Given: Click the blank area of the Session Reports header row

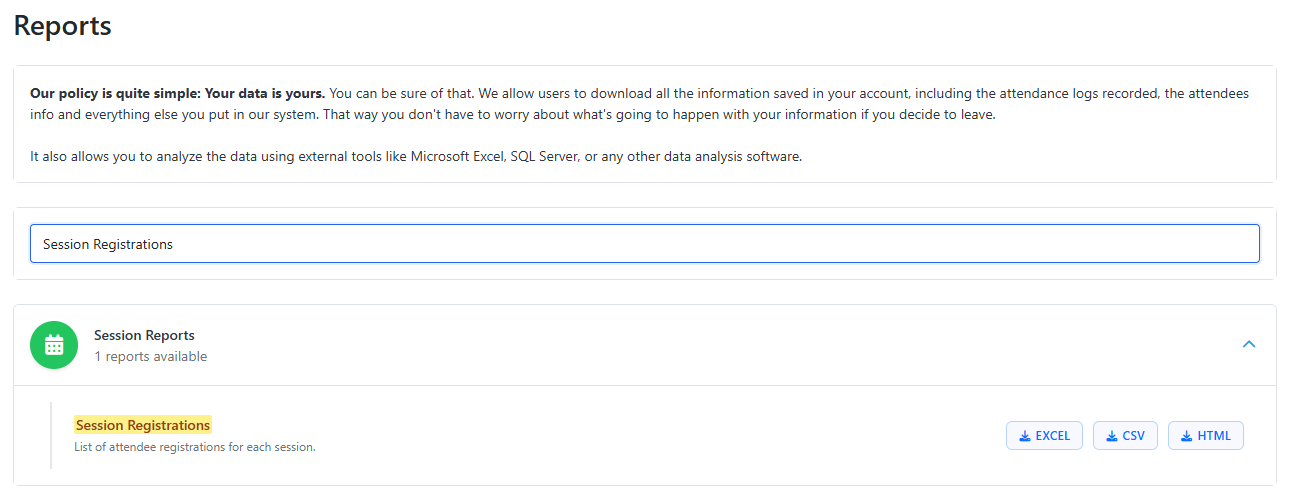Looking at the screenshot, I should 700,345.
